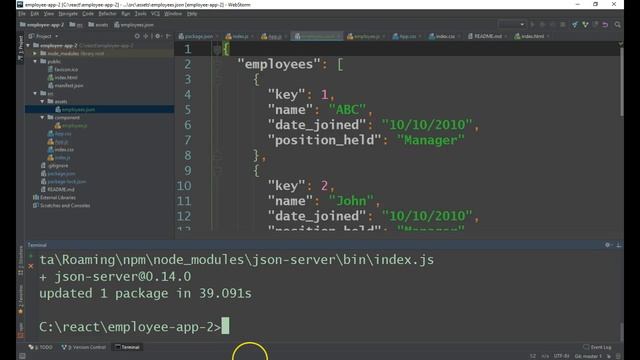Open the Project tool window side tab
Screen dimensions: 640x360
(20, 48)
